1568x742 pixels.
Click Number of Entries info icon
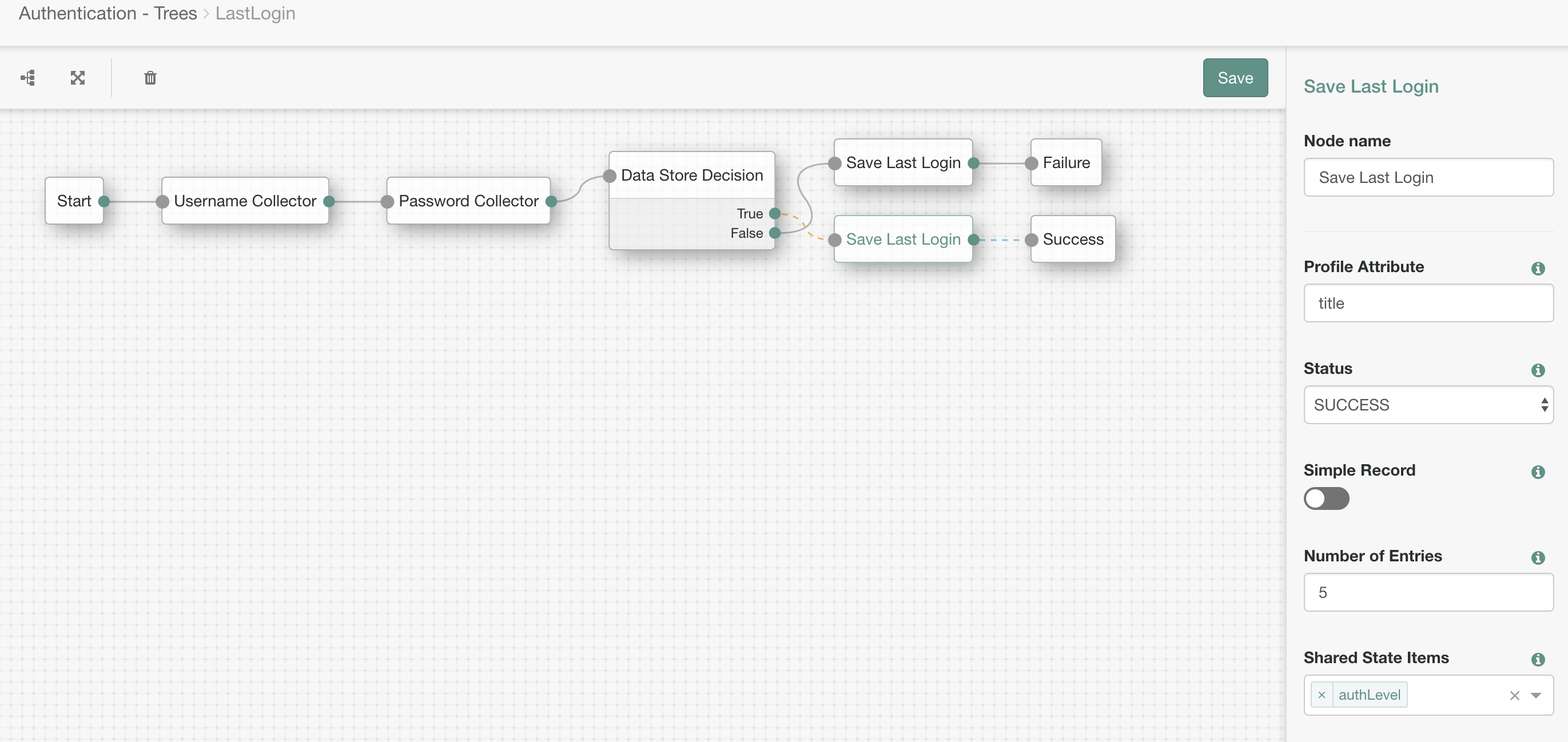(x=1538, y=557)
